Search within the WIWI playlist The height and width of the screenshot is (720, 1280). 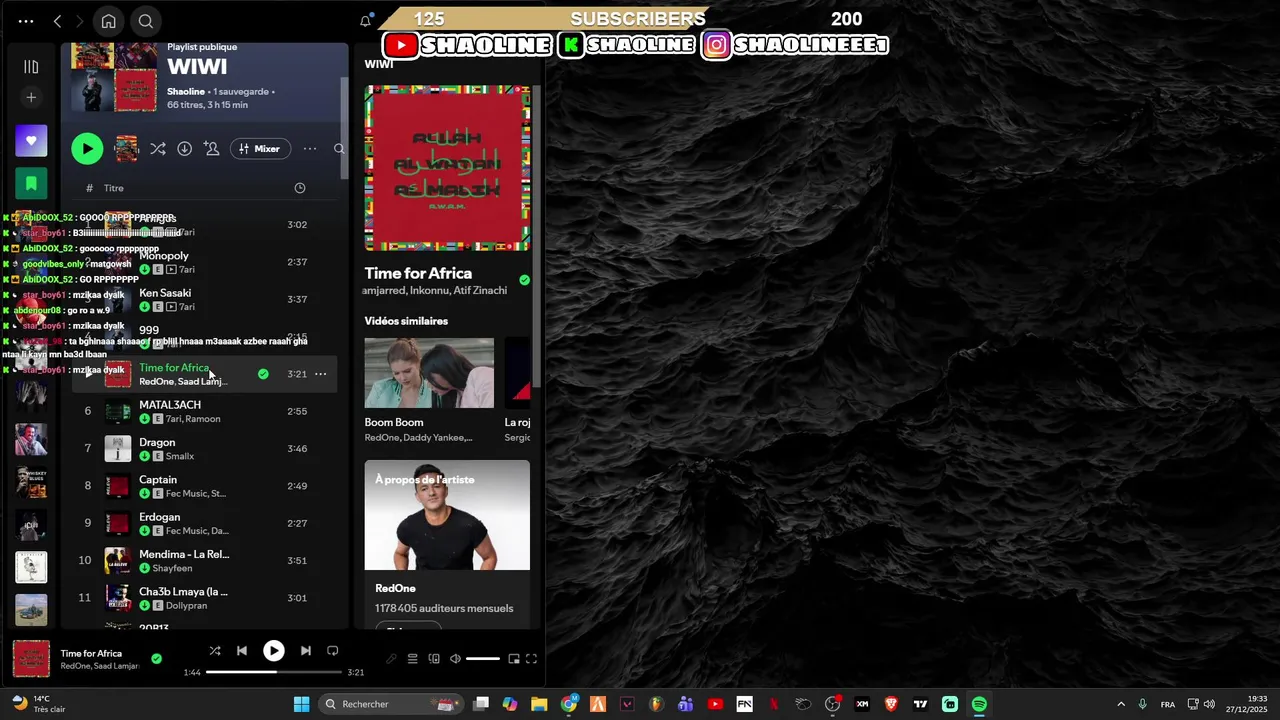339,149
